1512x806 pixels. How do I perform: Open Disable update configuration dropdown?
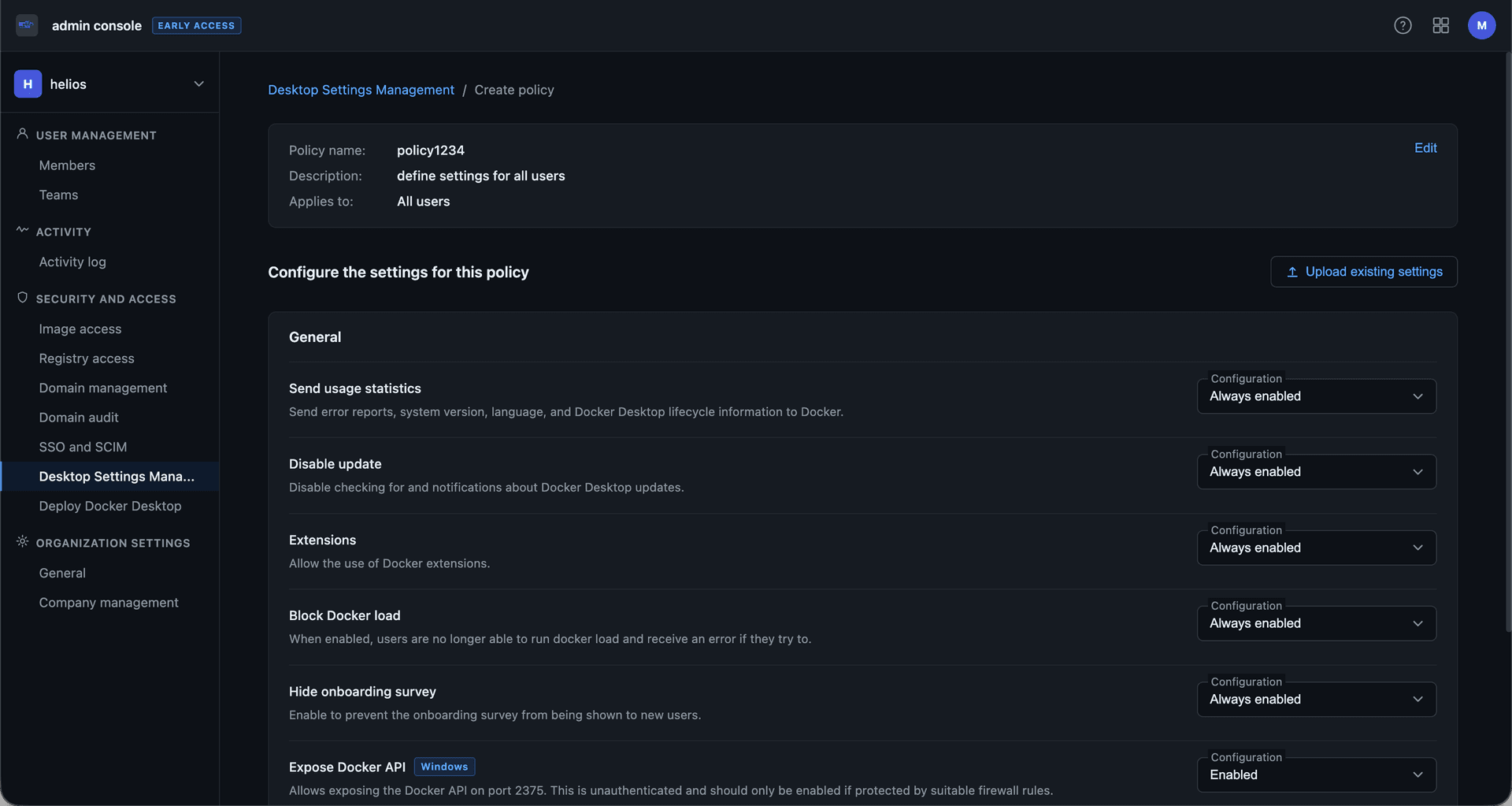(1316, 472)
